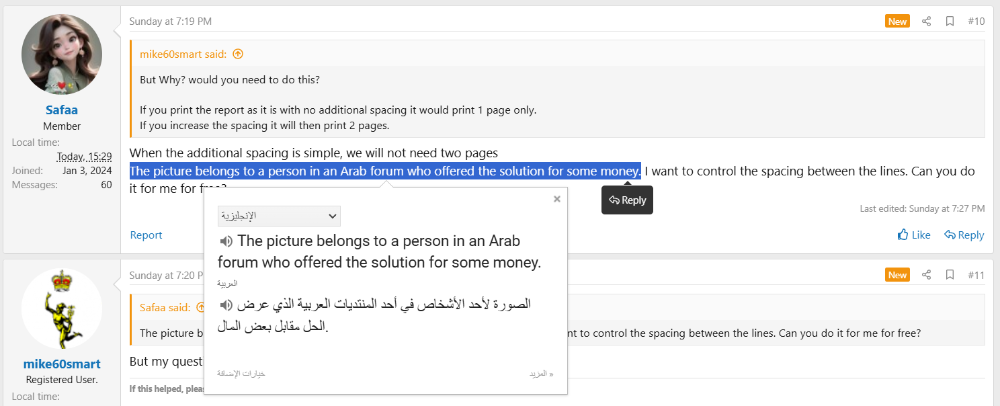Bookmark post #11
Image resolution: width=1000 pixels, height=406 pixels.
coord(950,275)
